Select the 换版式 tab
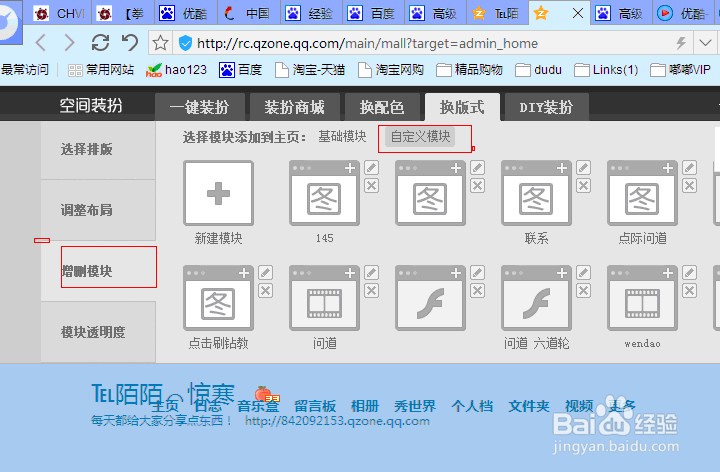 click(462, 107)
